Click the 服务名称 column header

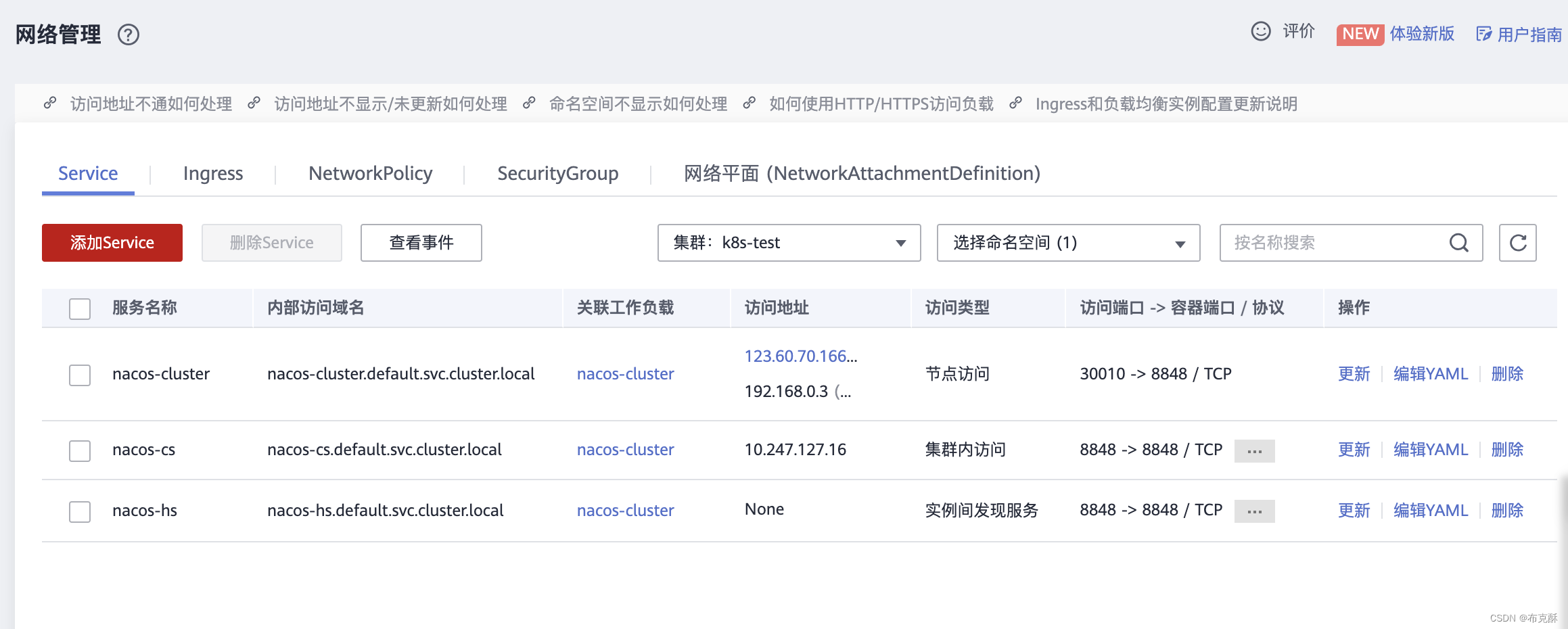pyautogui.click(x=145, y=308)
